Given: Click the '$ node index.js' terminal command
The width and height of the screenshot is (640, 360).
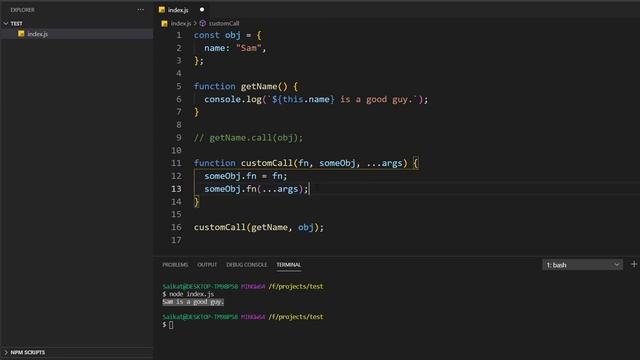Looking at the screenshot, I should point(188,294).
